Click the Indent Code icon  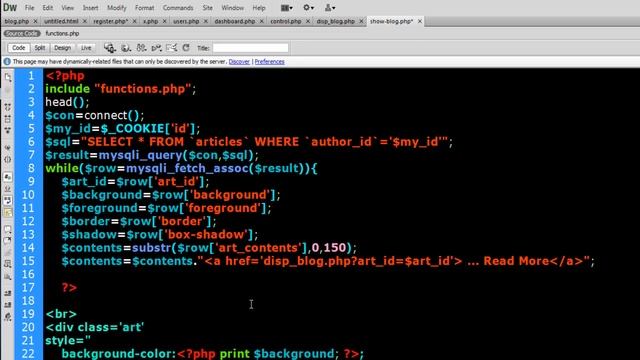click(8, 293)
